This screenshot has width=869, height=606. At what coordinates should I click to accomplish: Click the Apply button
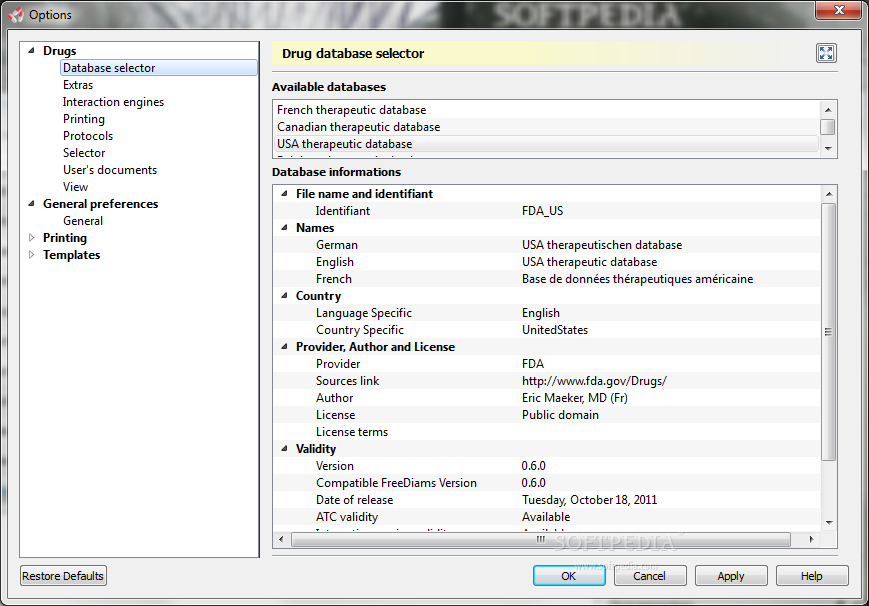click(731, 576)
